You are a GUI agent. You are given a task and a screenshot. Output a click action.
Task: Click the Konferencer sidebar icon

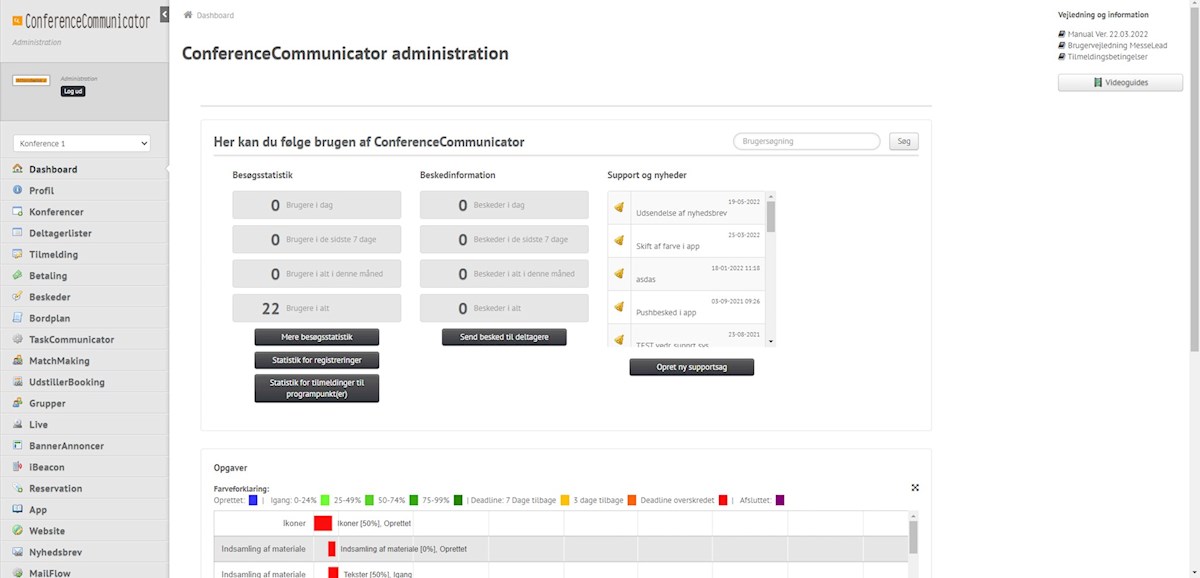(x=18, y=212)
